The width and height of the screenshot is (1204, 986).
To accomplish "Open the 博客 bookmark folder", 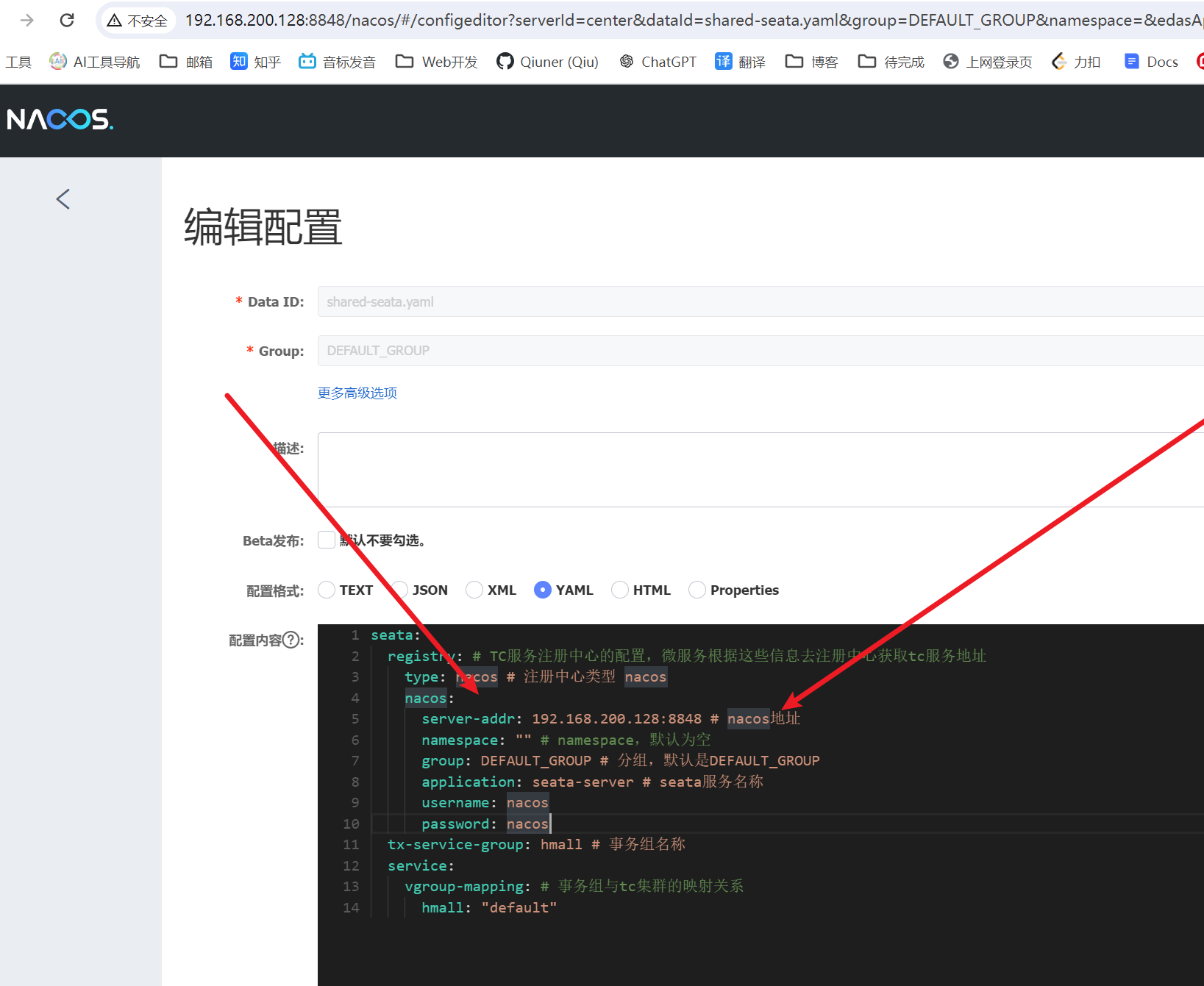I will click(x=811, y=62).
